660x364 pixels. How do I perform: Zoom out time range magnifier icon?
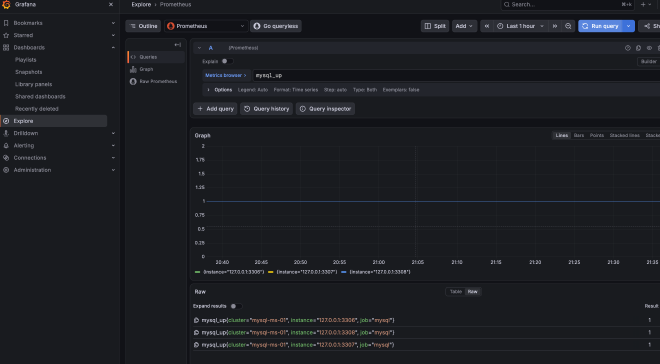coord(568,26)
